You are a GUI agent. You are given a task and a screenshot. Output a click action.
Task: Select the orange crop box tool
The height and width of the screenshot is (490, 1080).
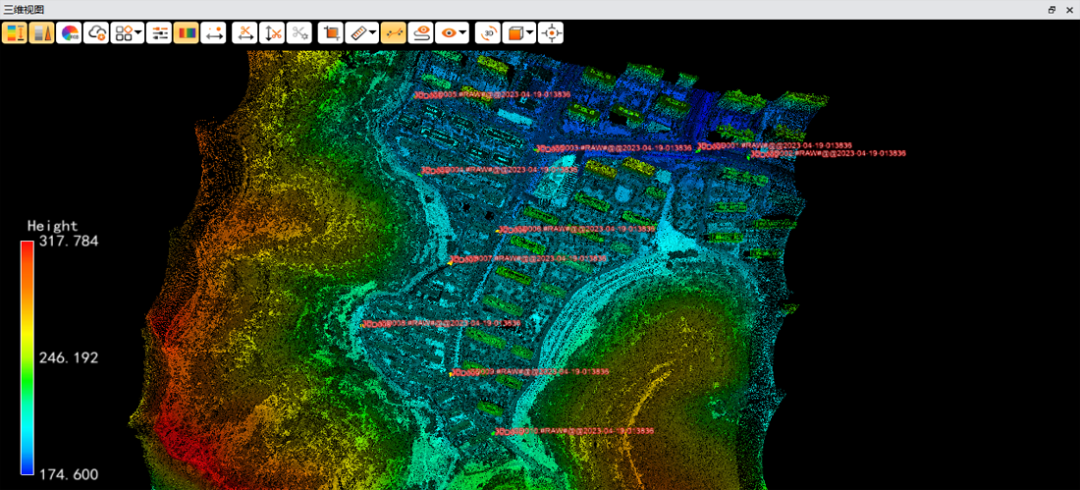pos(331,33)
